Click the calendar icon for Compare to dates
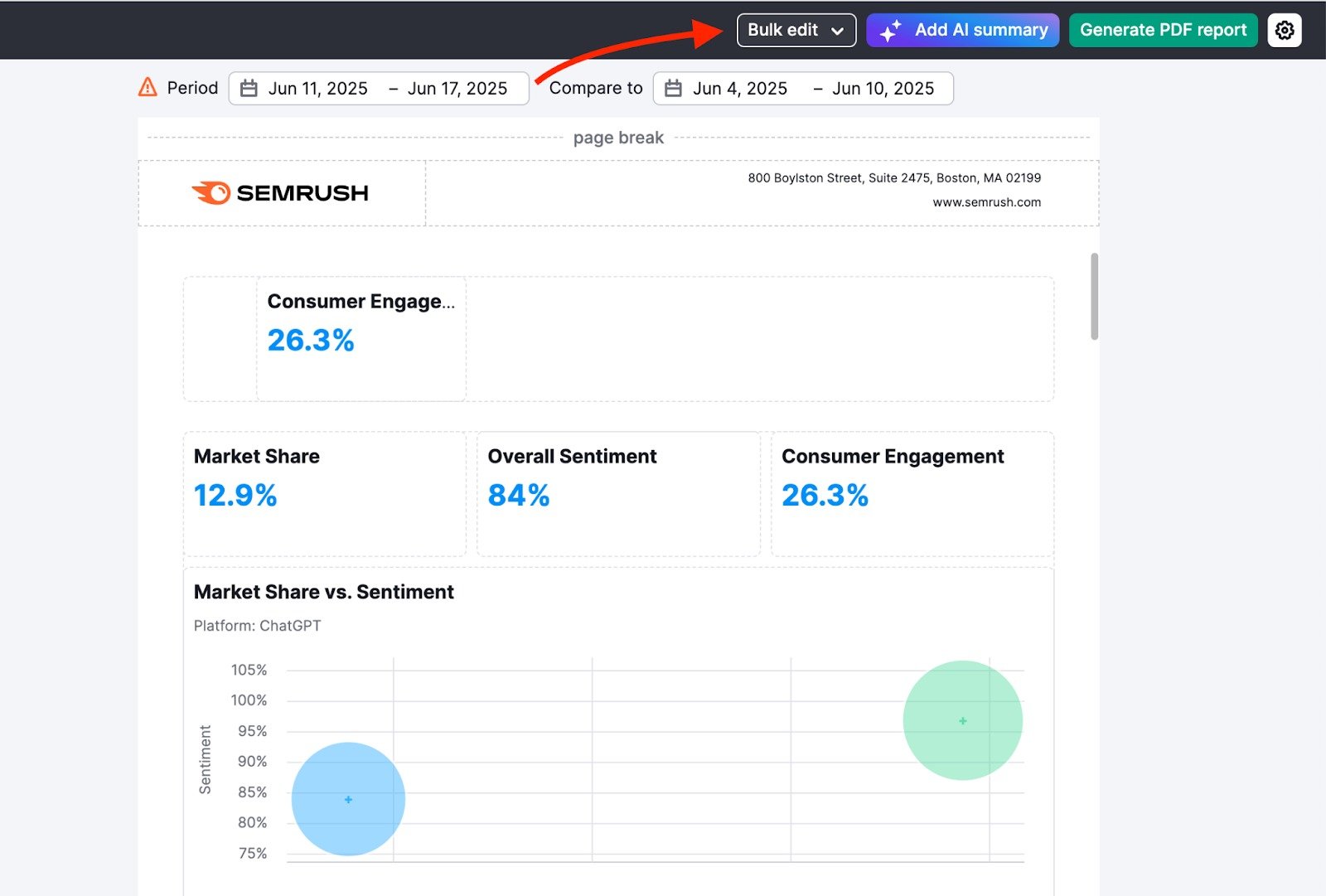 pos(672,88)
